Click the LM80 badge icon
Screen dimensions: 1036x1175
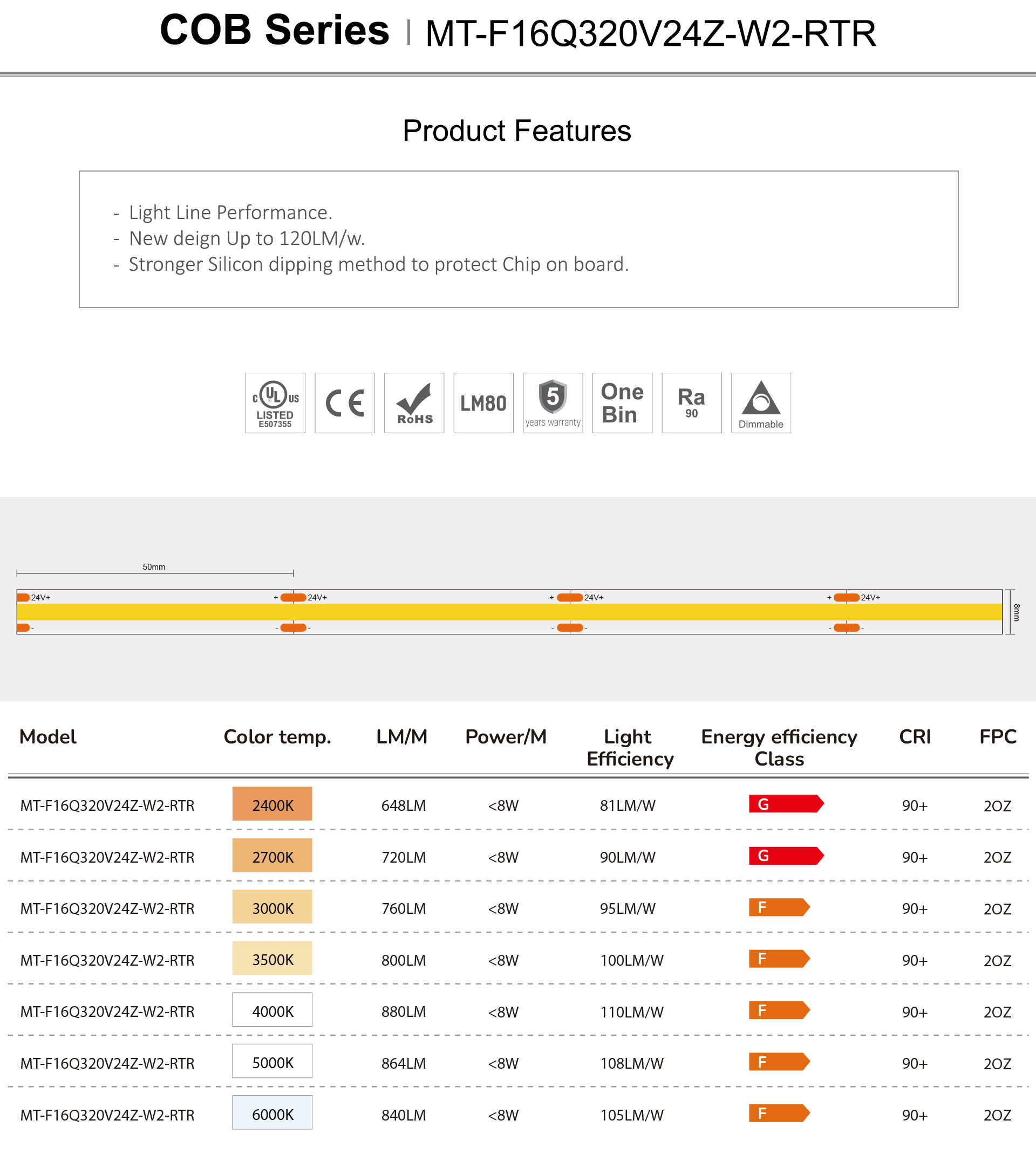tap(483, 403)
